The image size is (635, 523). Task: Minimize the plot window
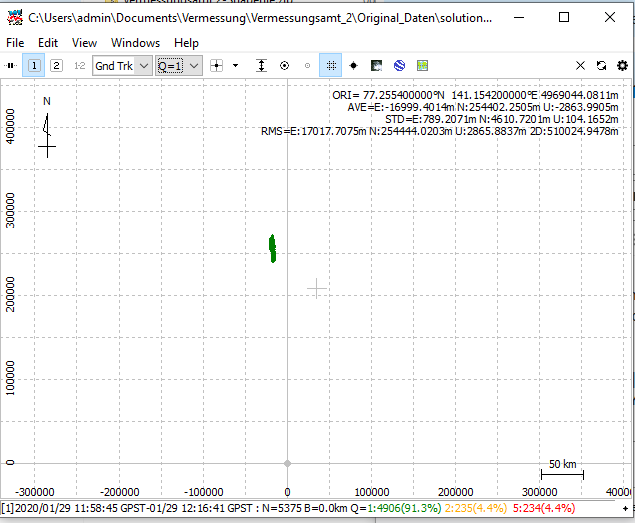519,17
